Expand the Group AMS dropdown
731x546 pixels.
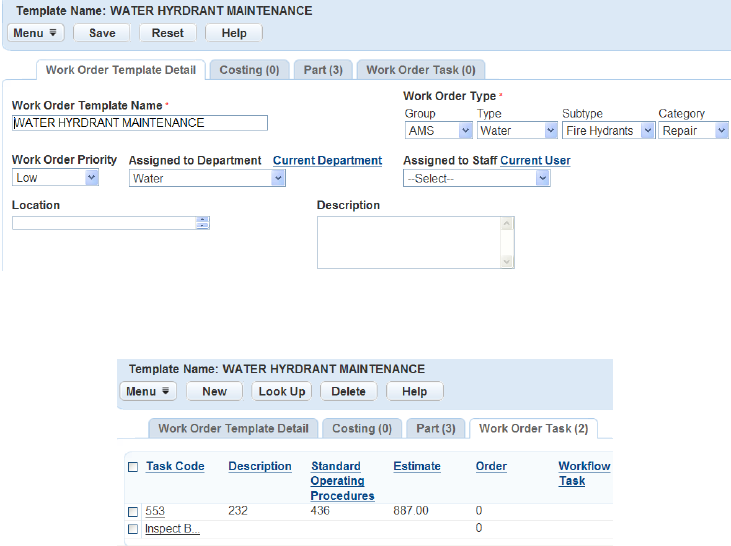click(x=439, y=131)
